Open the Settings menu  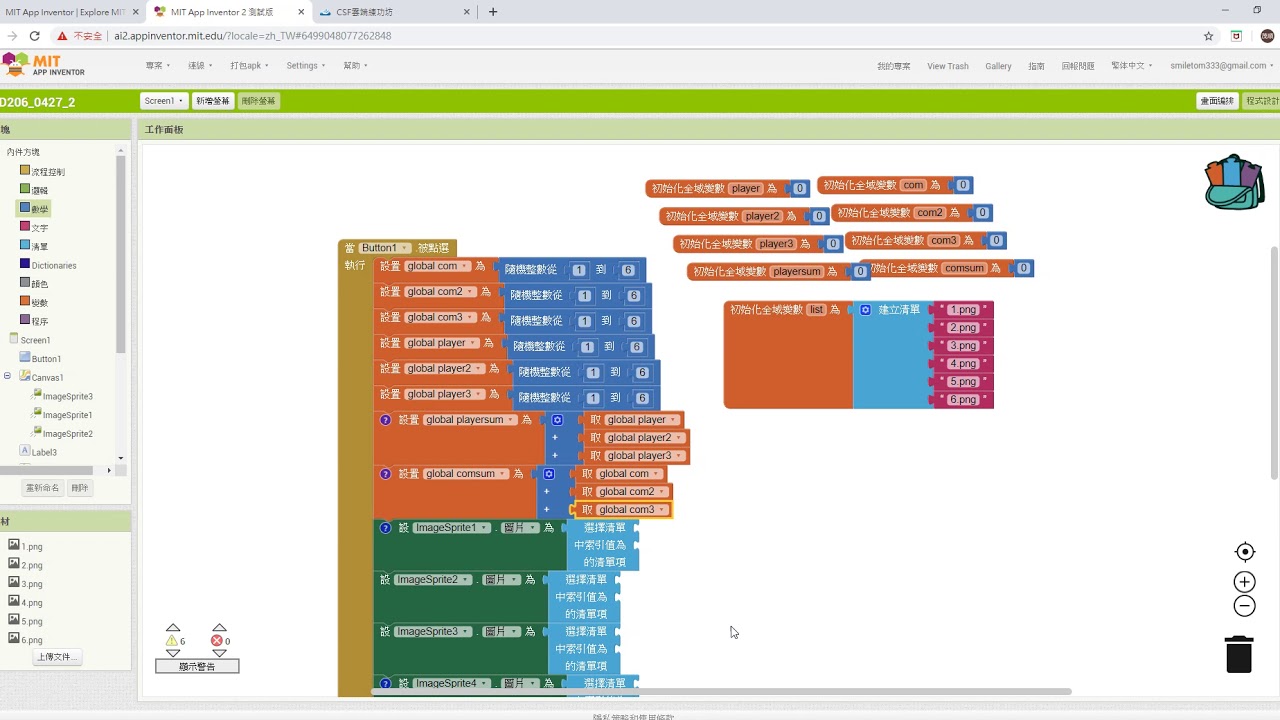tap(306, 66)
